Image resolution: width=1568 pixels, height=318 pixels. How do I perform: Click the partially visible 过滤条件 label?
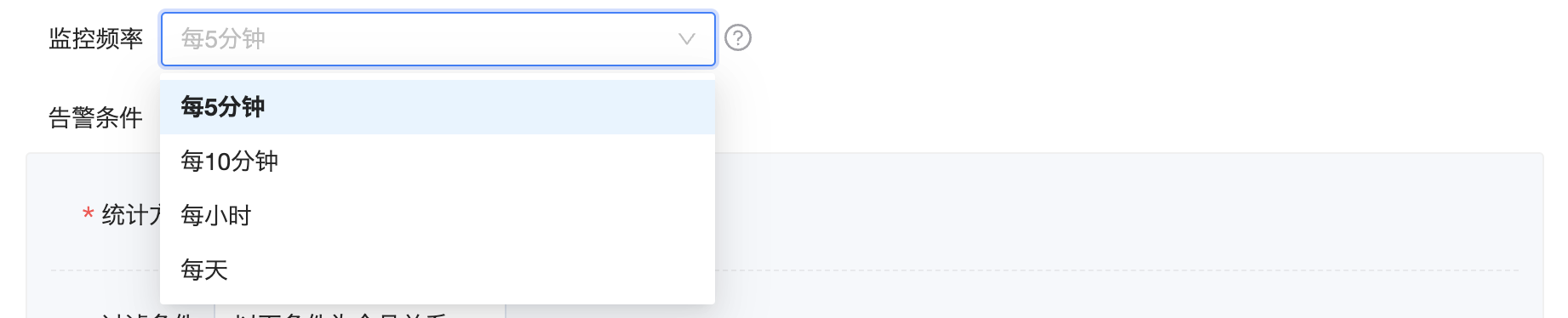tap(146, 315)
